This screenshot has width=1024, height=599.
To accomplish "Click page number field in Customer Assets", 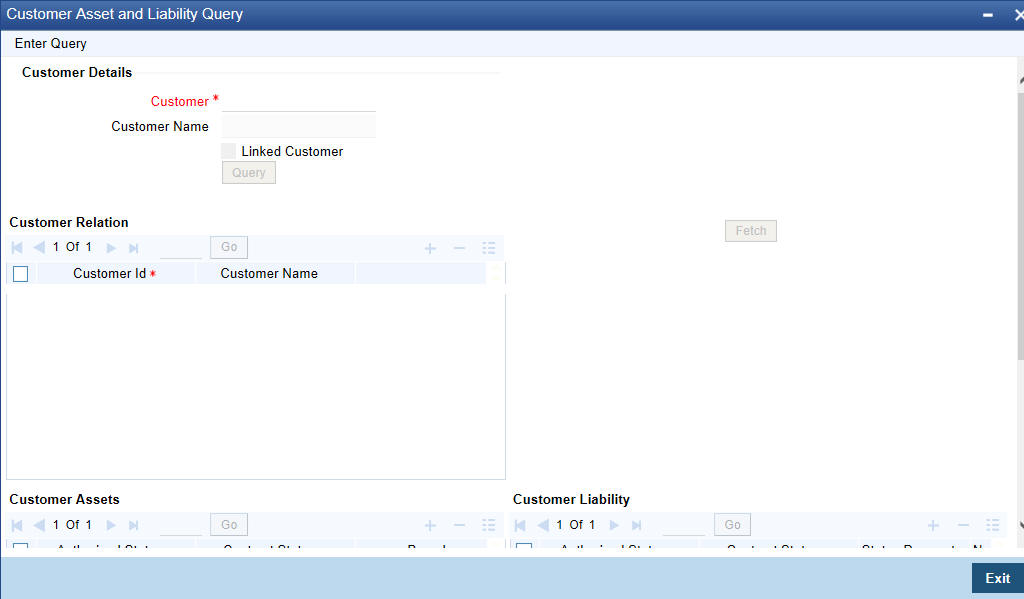I will click(x=181, y=525).
